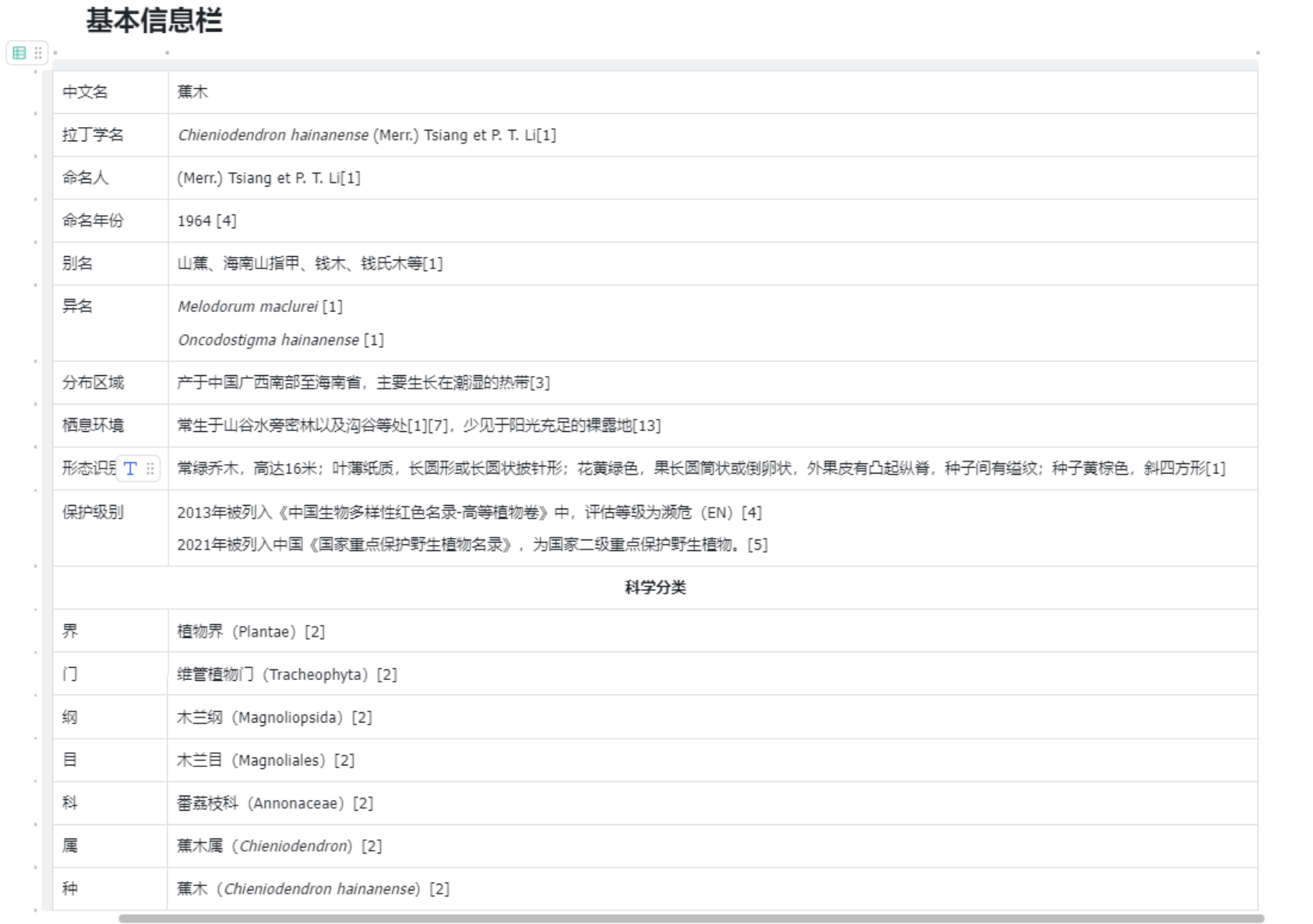
Task: Click the horizontal scrollbar below the table
Action: point(690,918)
